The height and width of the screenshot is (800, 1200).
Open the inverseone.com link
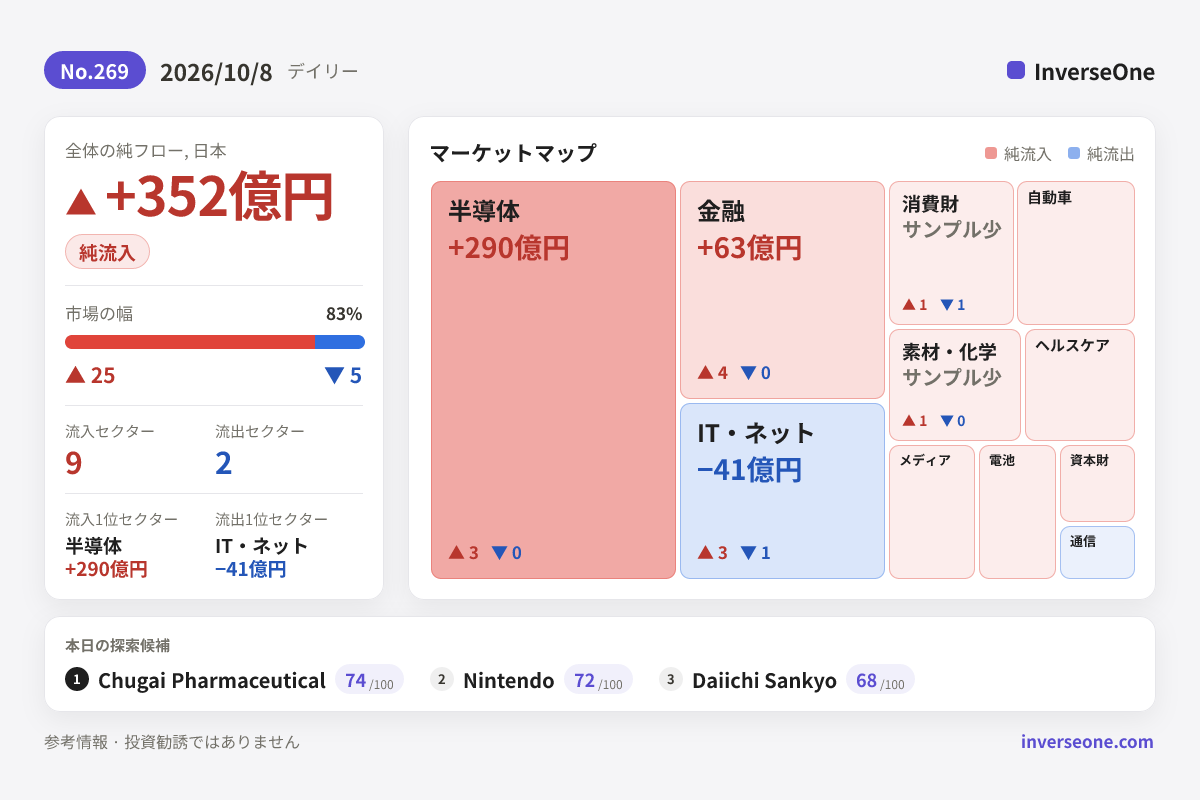[1087, 742]
